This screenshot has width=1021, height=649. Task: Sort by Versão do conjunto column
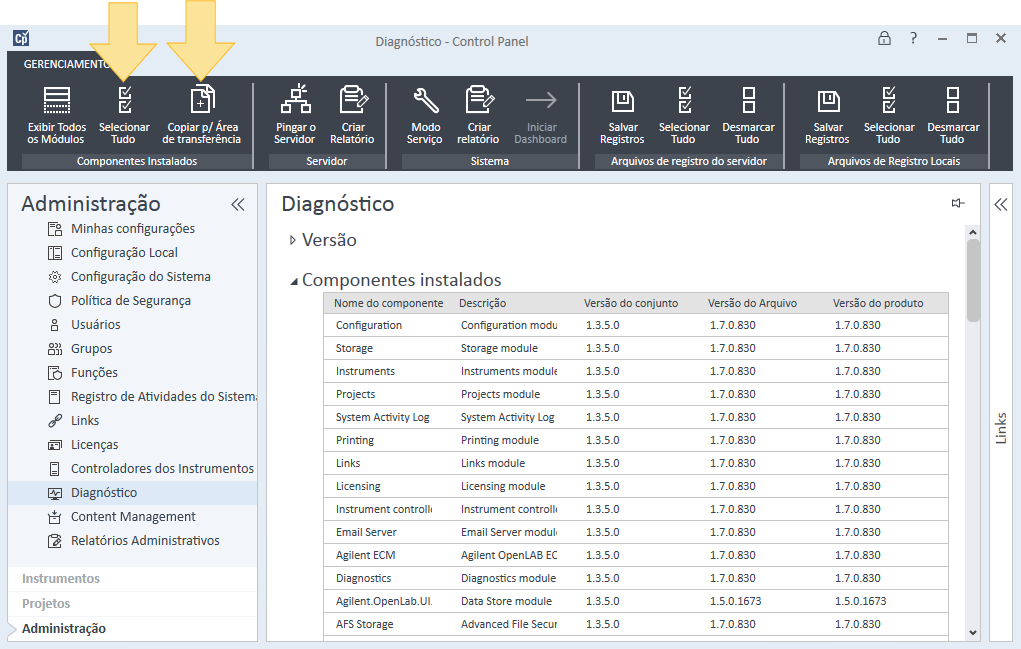click(x=631, y=303)
